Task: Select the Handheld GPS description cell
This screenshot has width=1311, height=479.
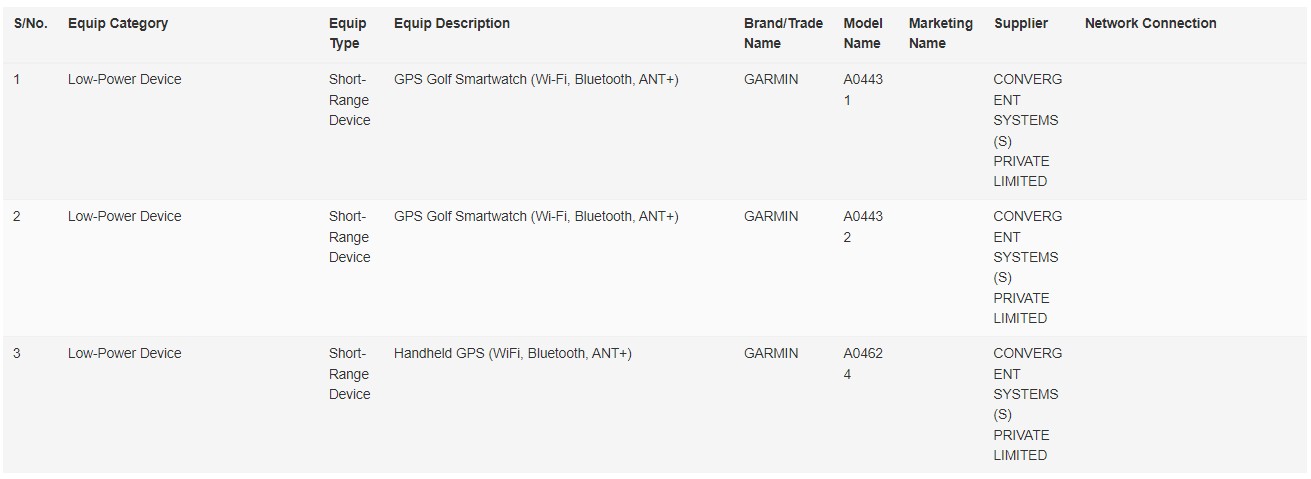Action: [513, 353]
